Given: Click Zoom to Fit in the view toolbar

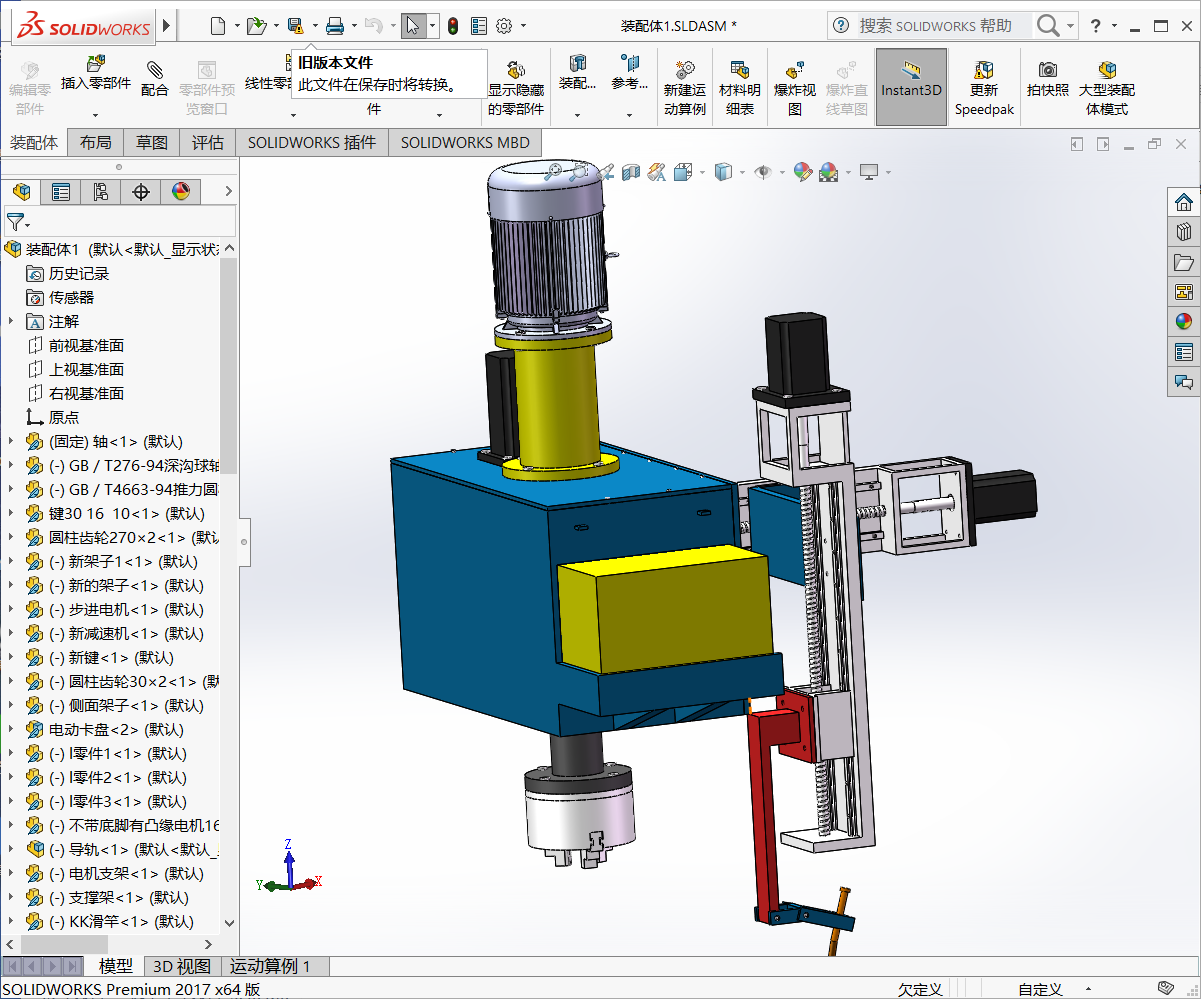Looking at the screenshot, I should tap(553, 172).
